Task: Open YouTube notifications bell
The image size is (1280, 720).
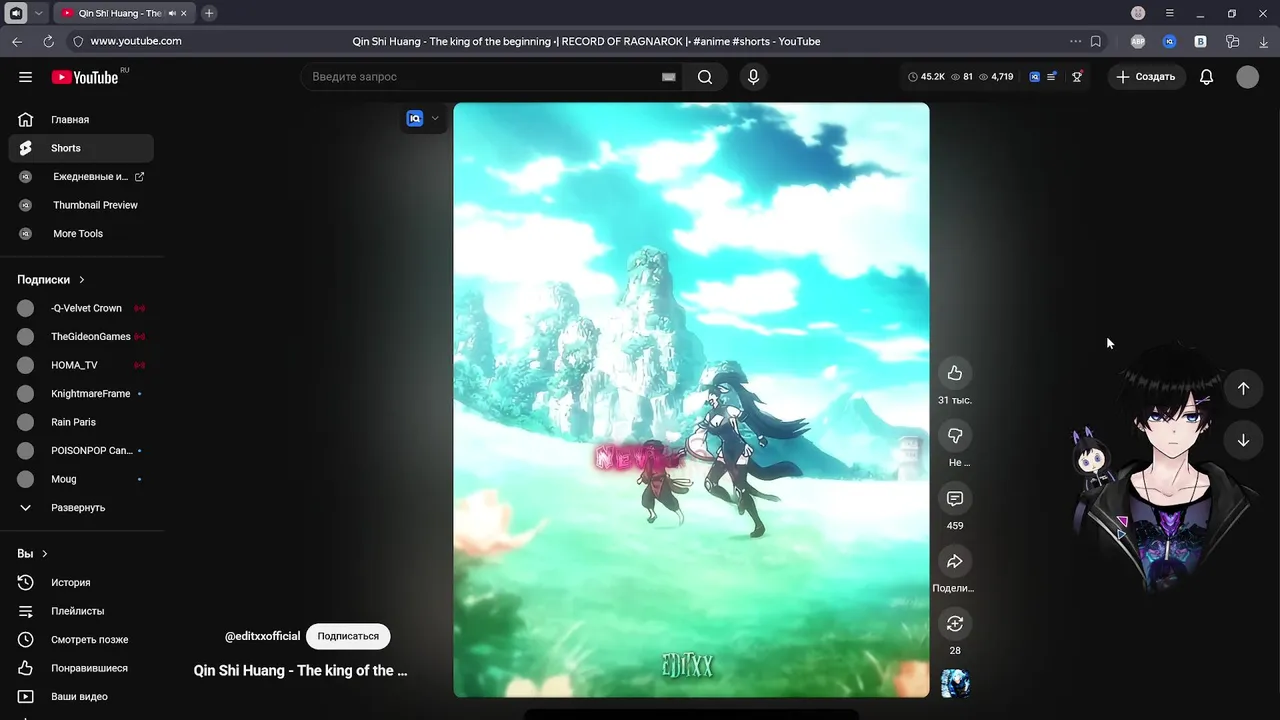Action: [1207, 77]
